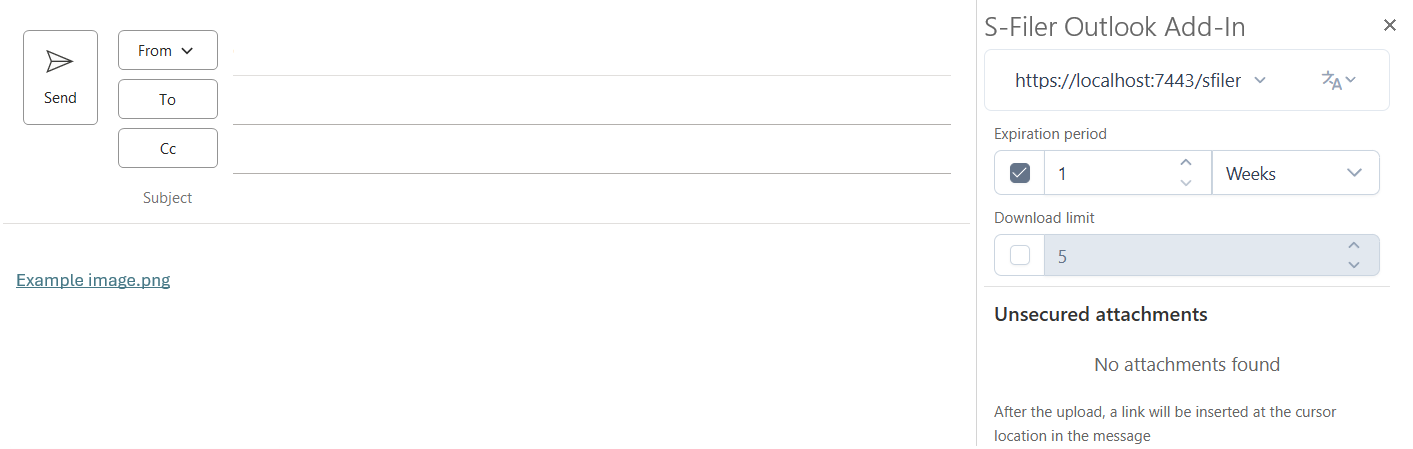Click the download limit number field
Screen dimensions: 1413x449
click(1195, 256)
